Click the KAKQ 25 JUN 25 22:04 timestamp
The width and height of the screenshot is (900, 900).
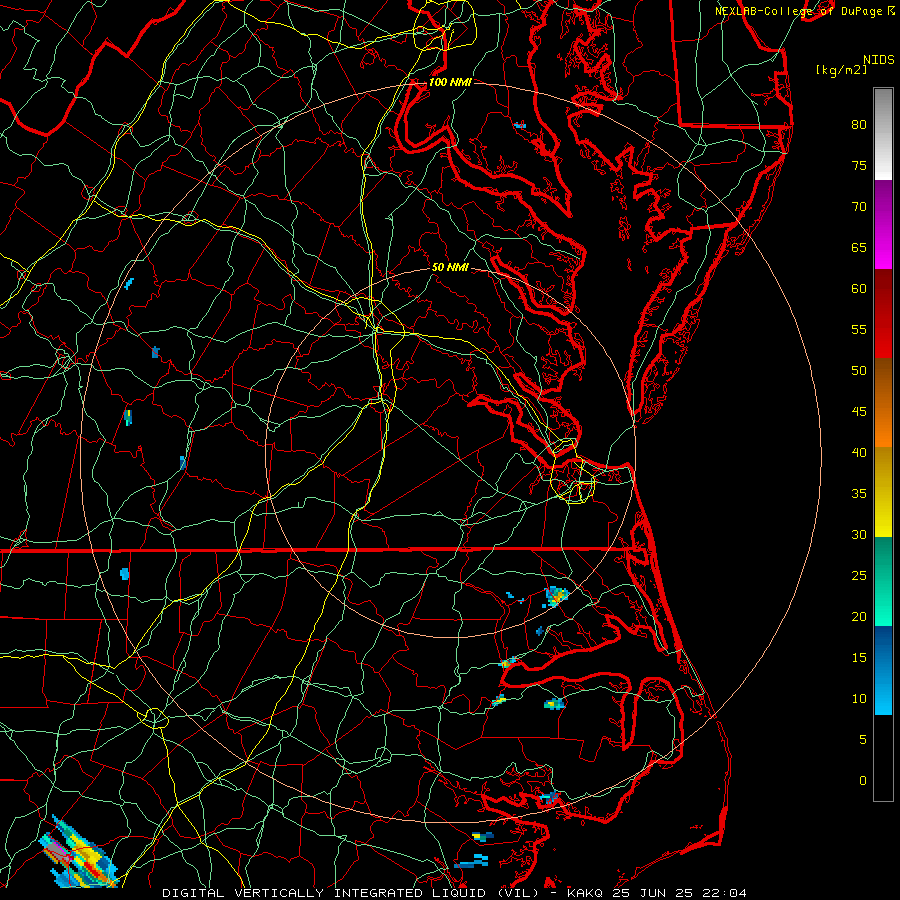(x=657, y=893)
